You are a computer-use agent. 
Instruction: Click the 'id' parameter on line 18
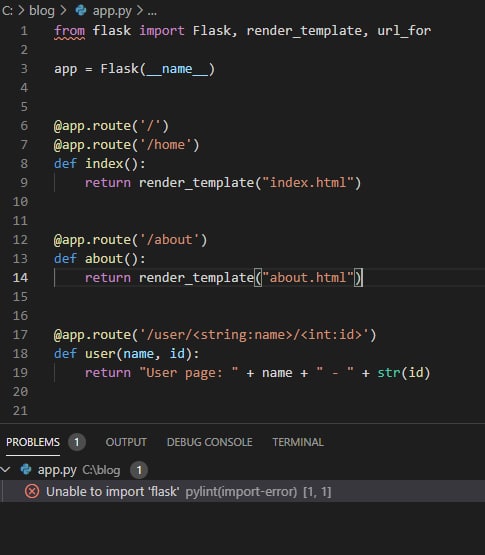177,354
